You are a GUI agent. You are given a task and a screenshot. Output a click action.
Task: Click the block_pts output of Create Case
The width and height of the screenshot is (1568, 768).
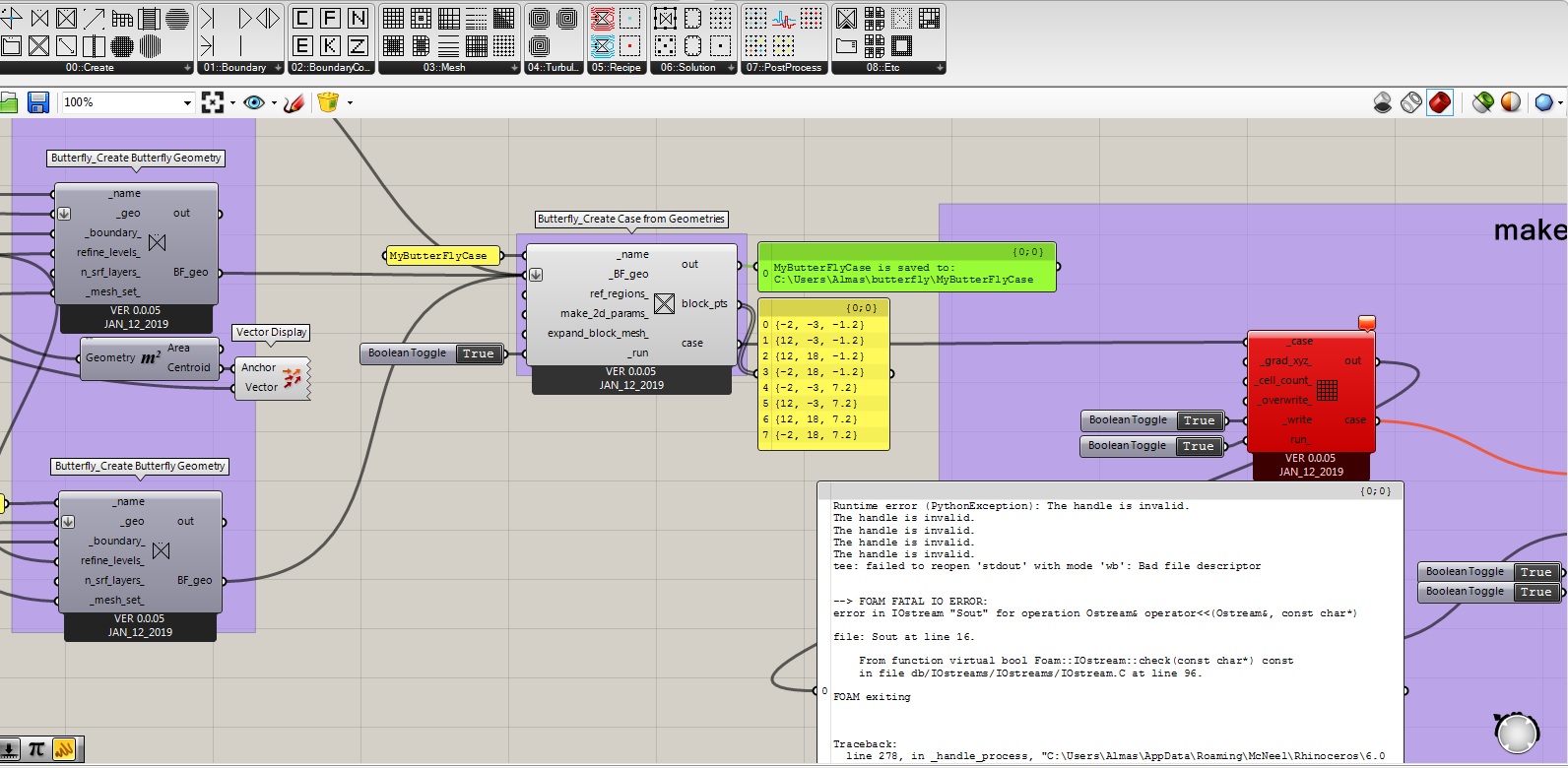704,303
